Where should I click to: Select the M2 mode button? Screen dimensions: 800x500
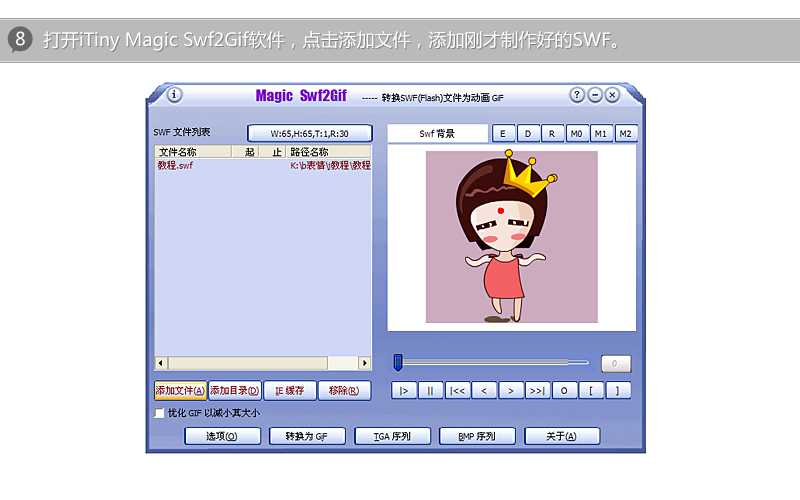[626, 134]
